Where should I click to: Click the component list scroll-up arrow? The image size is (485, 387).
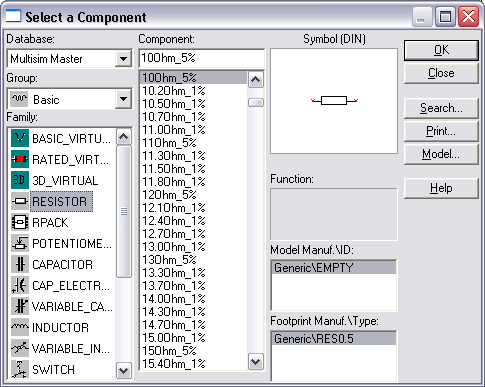(x=256, y=79)
